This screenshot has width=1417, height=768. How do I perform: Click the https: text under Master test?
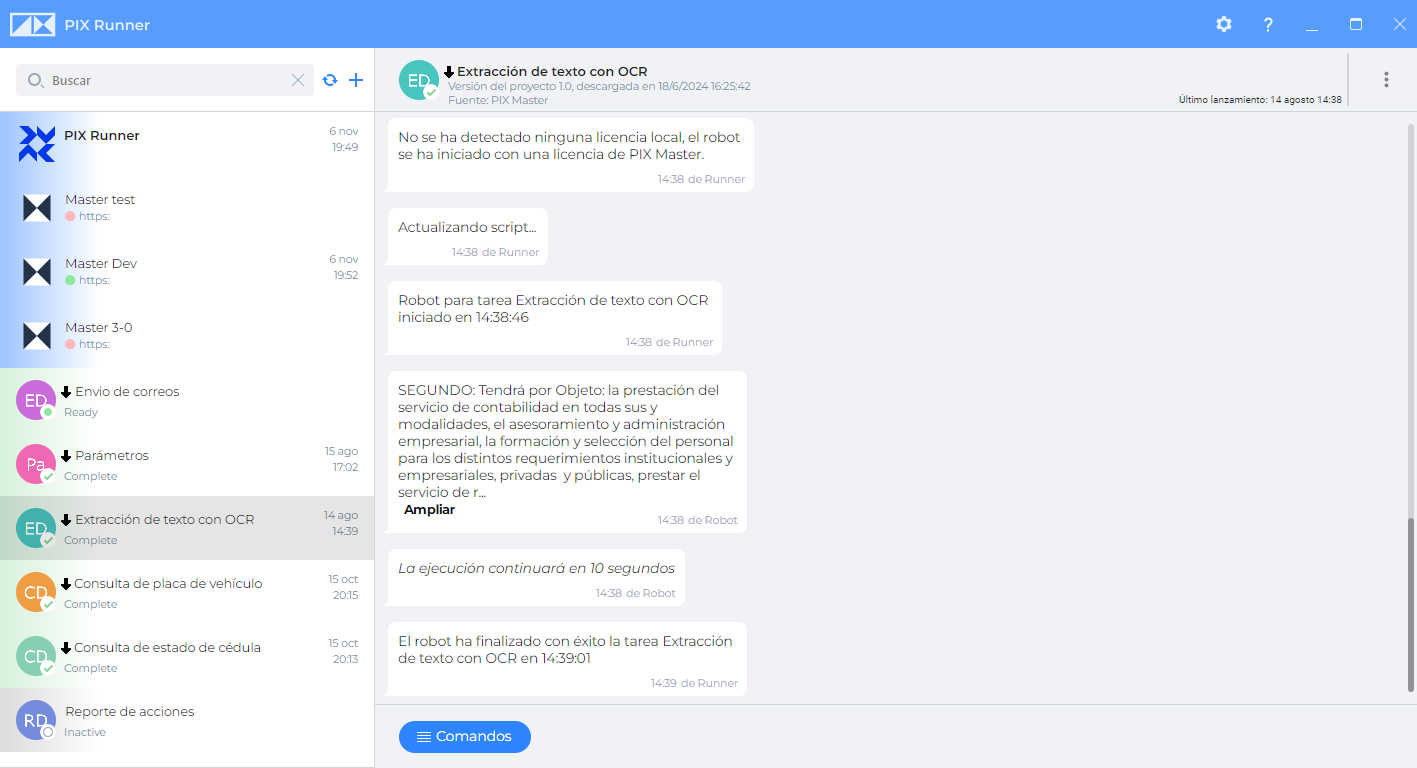(x=94, y=216)
